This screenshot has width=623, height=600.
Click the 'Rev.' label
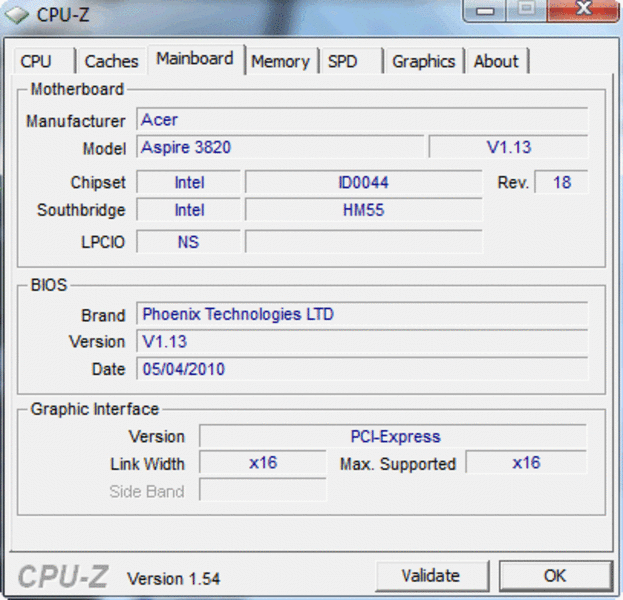513,183
